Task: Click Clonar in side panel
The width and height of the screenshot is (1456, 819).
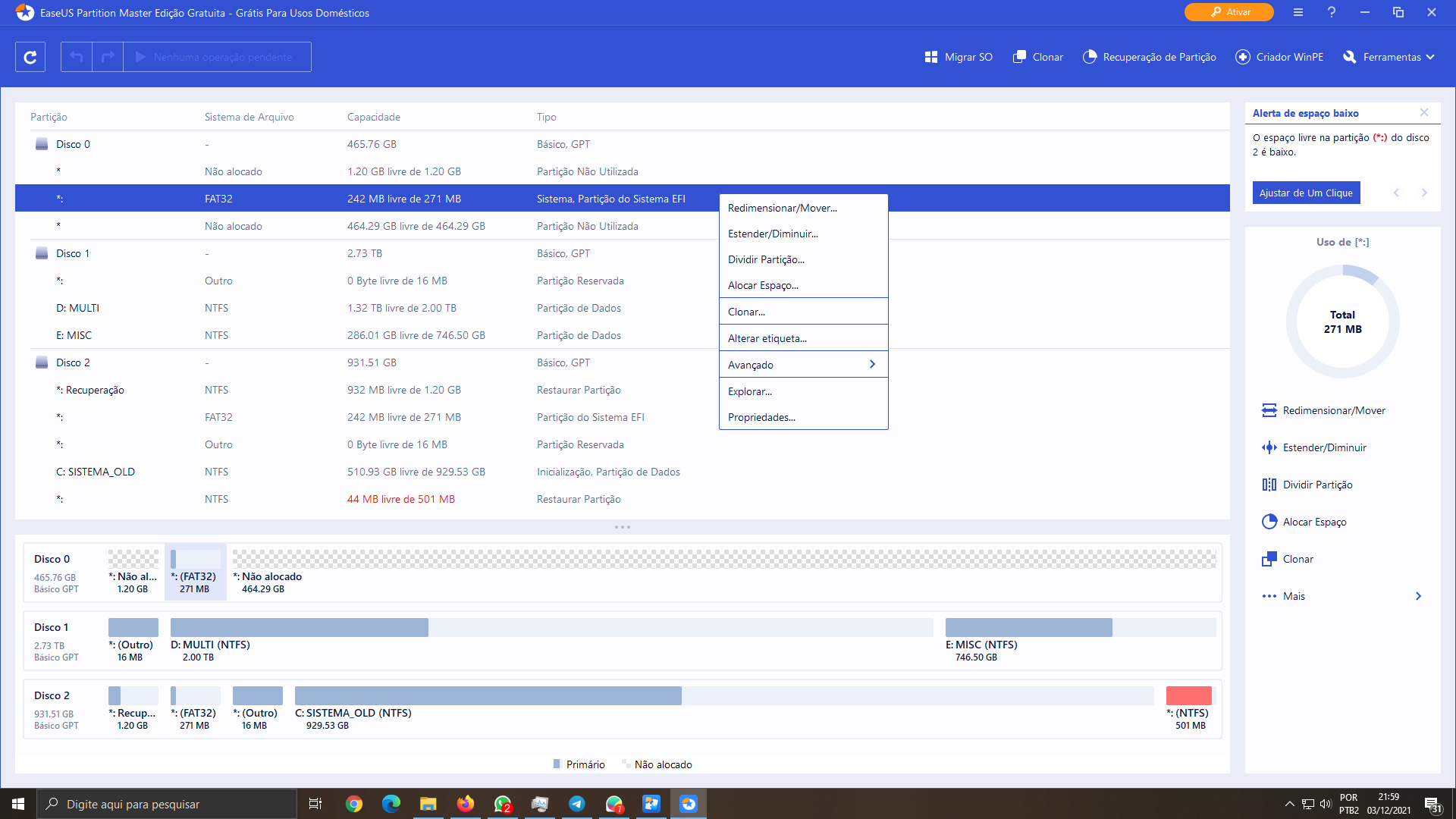Action: pyautogui.click(x=1288, y=559)
